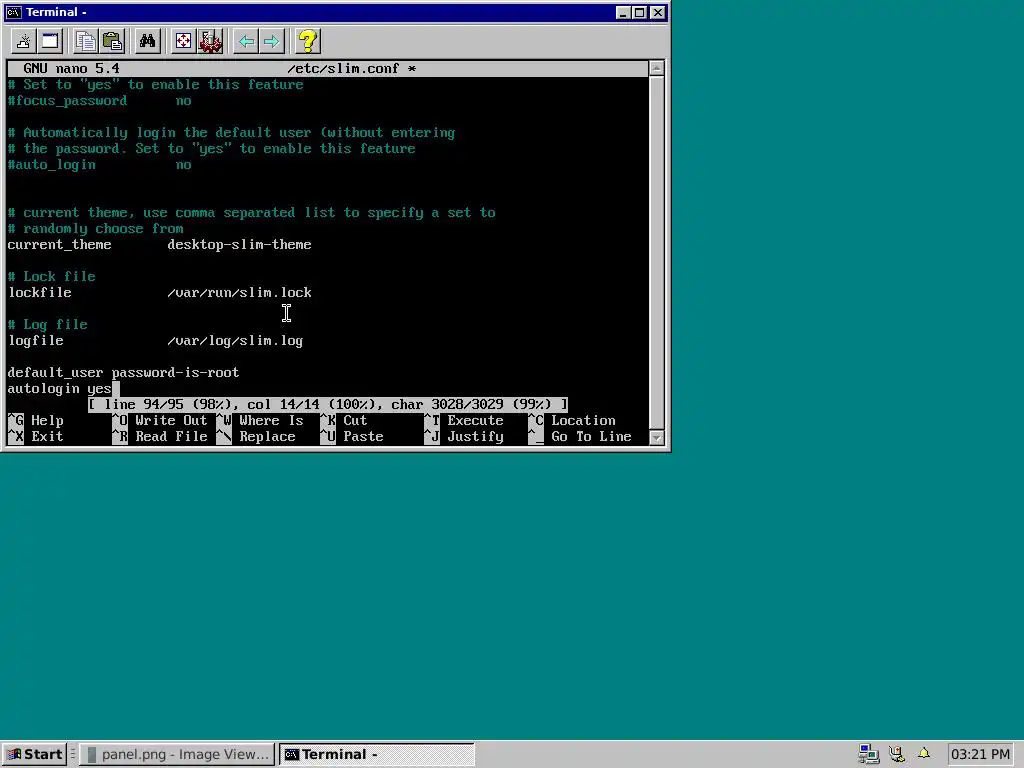Click the '^K Cut' nano shortcut
The image size is (1024, 768).
click(344, 421)
